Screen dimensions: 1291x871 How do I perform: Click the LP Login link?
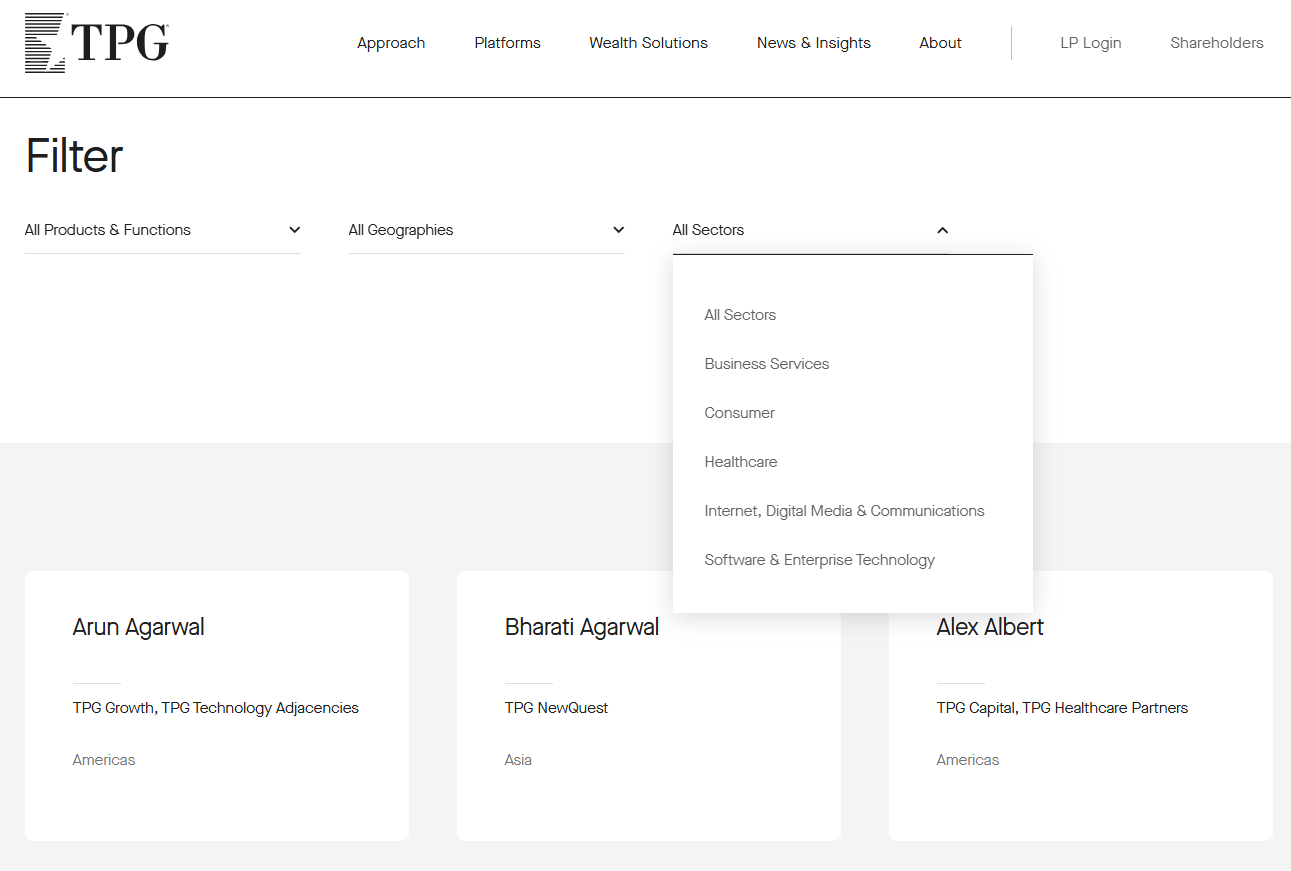pyautogui.click(x=1090, y=43)
